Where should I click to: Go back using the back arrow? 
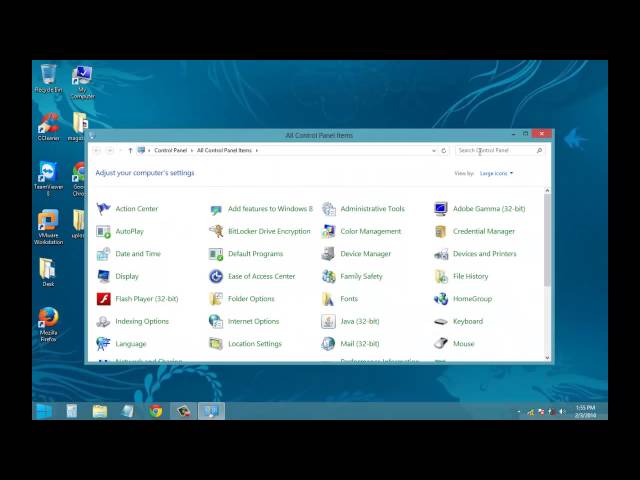[x=97, y=151]
